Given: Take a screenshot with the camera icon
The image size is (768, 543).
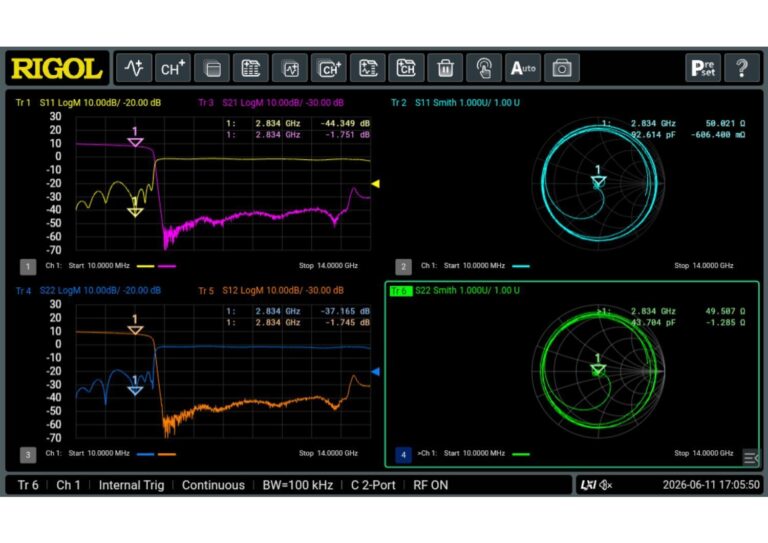Looking at the screenshot, I should tap(562, 68).
